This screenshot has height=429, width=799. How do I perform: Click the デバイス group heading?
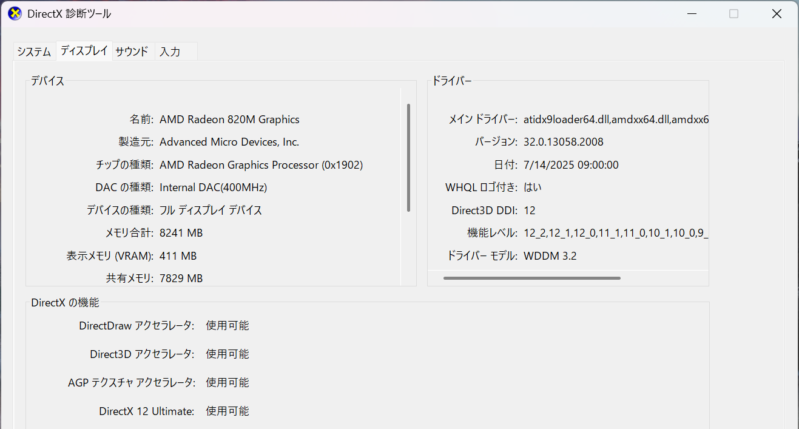[x=47, y=81]
